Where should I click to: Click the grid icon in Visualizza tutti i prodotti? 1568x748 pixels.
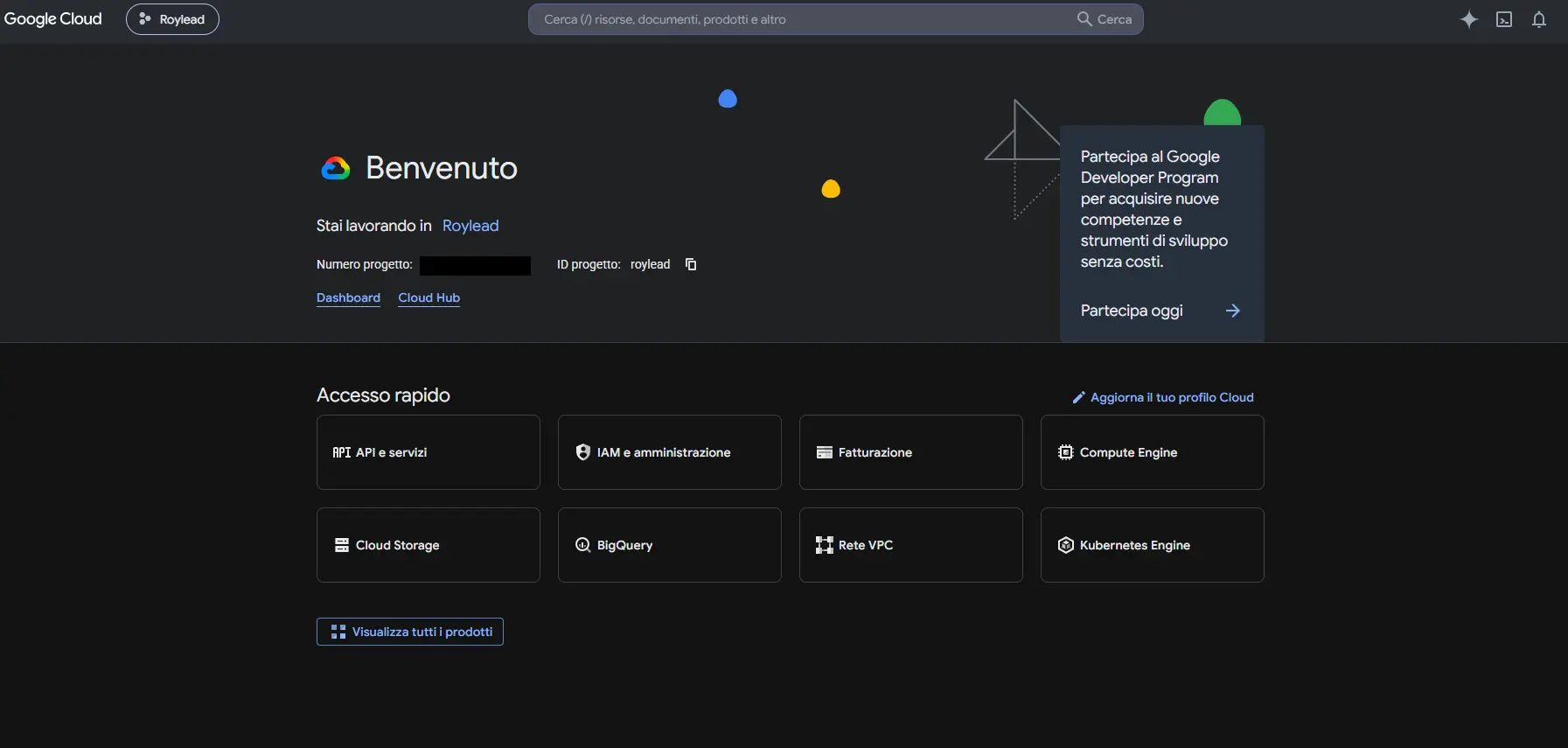338,632
